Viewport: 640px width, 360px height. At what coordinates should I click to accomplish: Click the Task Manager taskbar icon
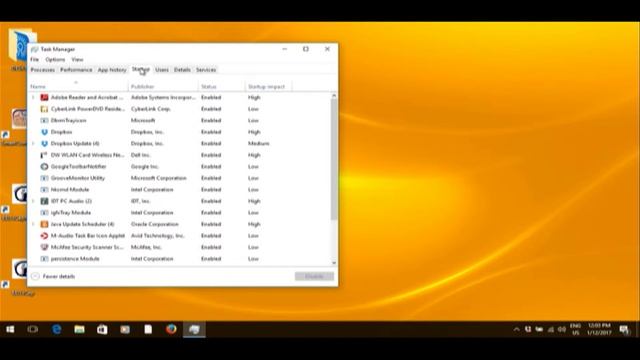click(194, 329)
